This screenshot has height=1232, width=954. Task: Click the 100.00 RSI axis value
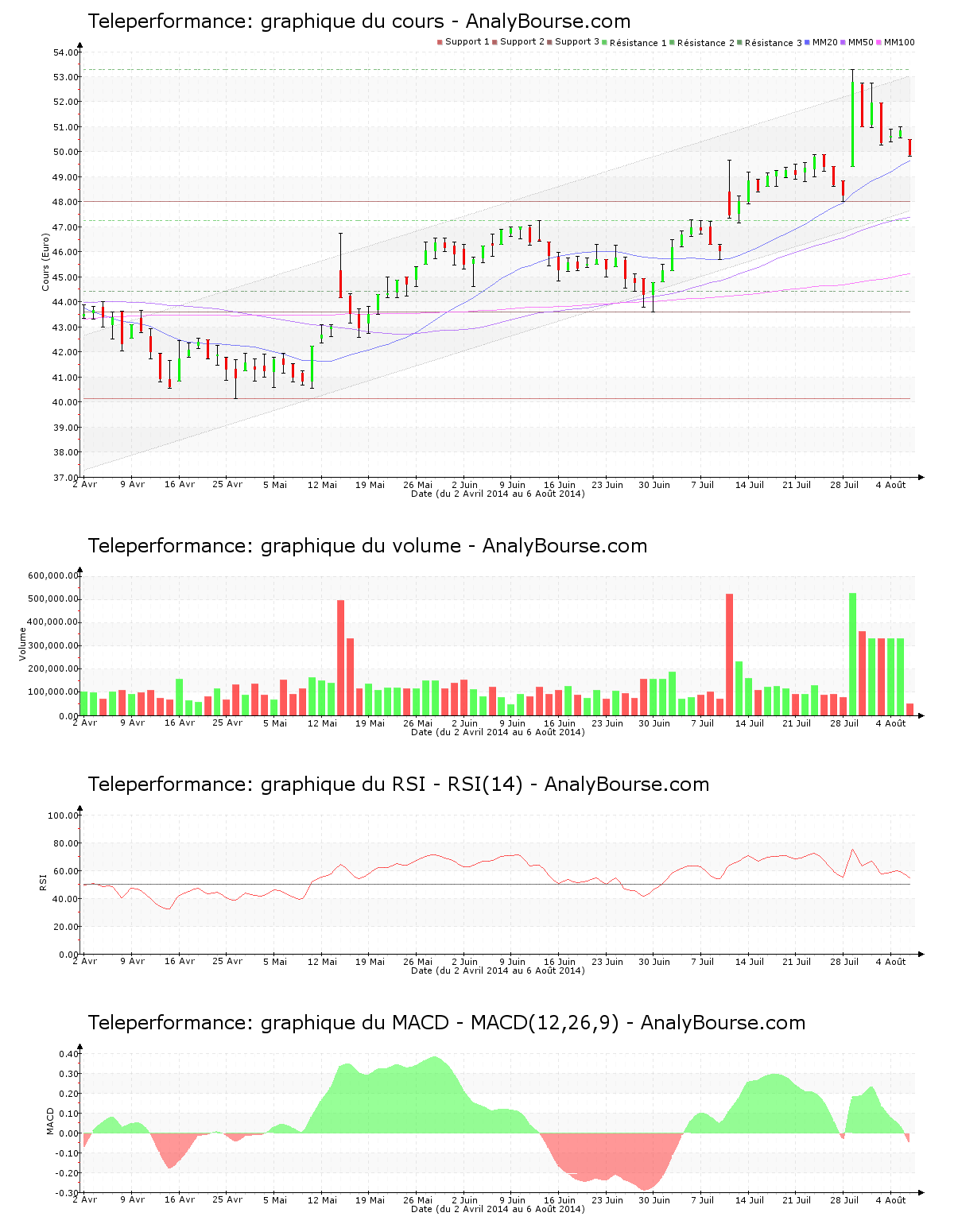[x=63, y=816]
